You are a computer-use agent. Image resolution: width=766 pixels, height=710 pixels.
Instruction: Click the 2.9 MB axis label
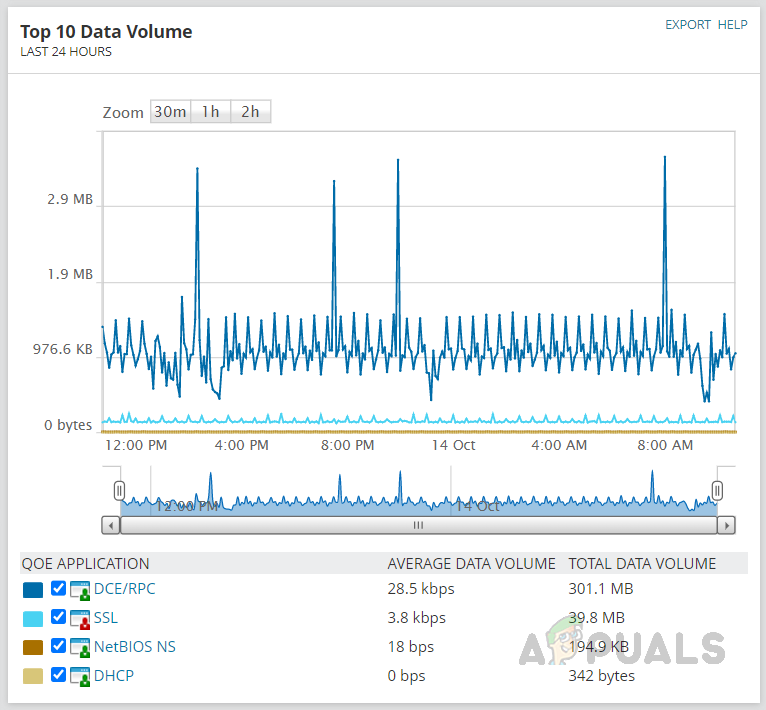pos(70,199)
